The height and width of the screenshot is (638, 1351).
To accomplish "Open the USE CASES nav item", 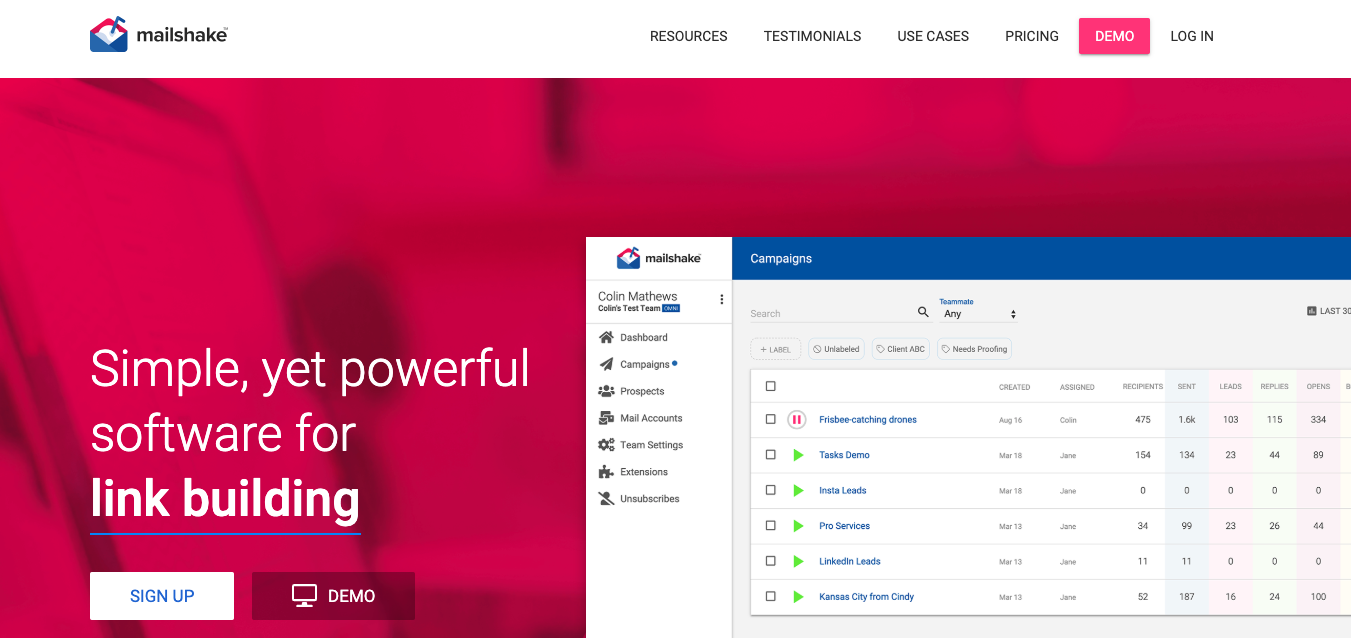I will click(x=933, y=36).
